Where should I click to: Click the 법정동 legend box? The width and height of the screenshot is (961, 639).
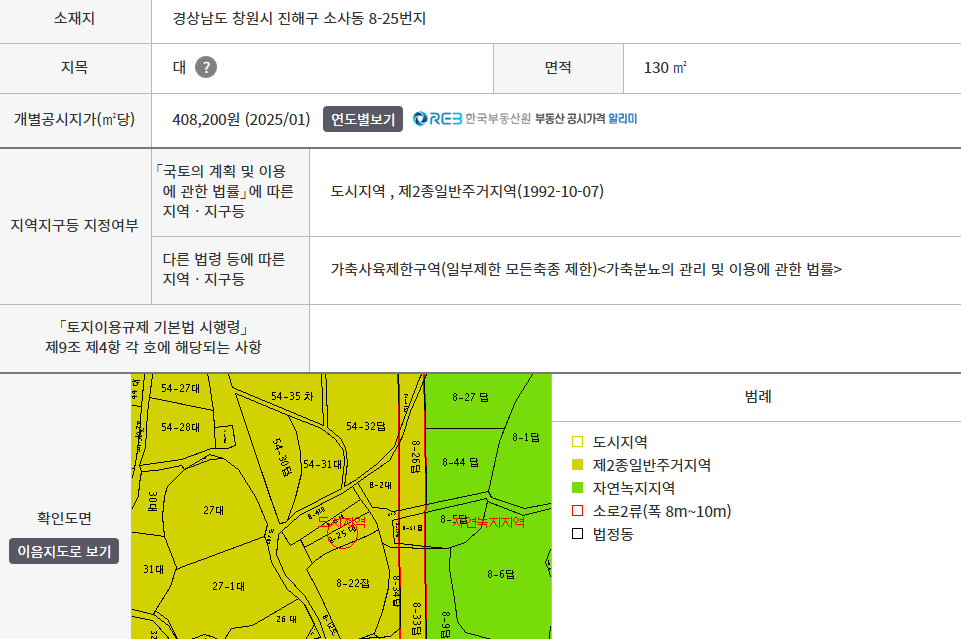(577, 535)
